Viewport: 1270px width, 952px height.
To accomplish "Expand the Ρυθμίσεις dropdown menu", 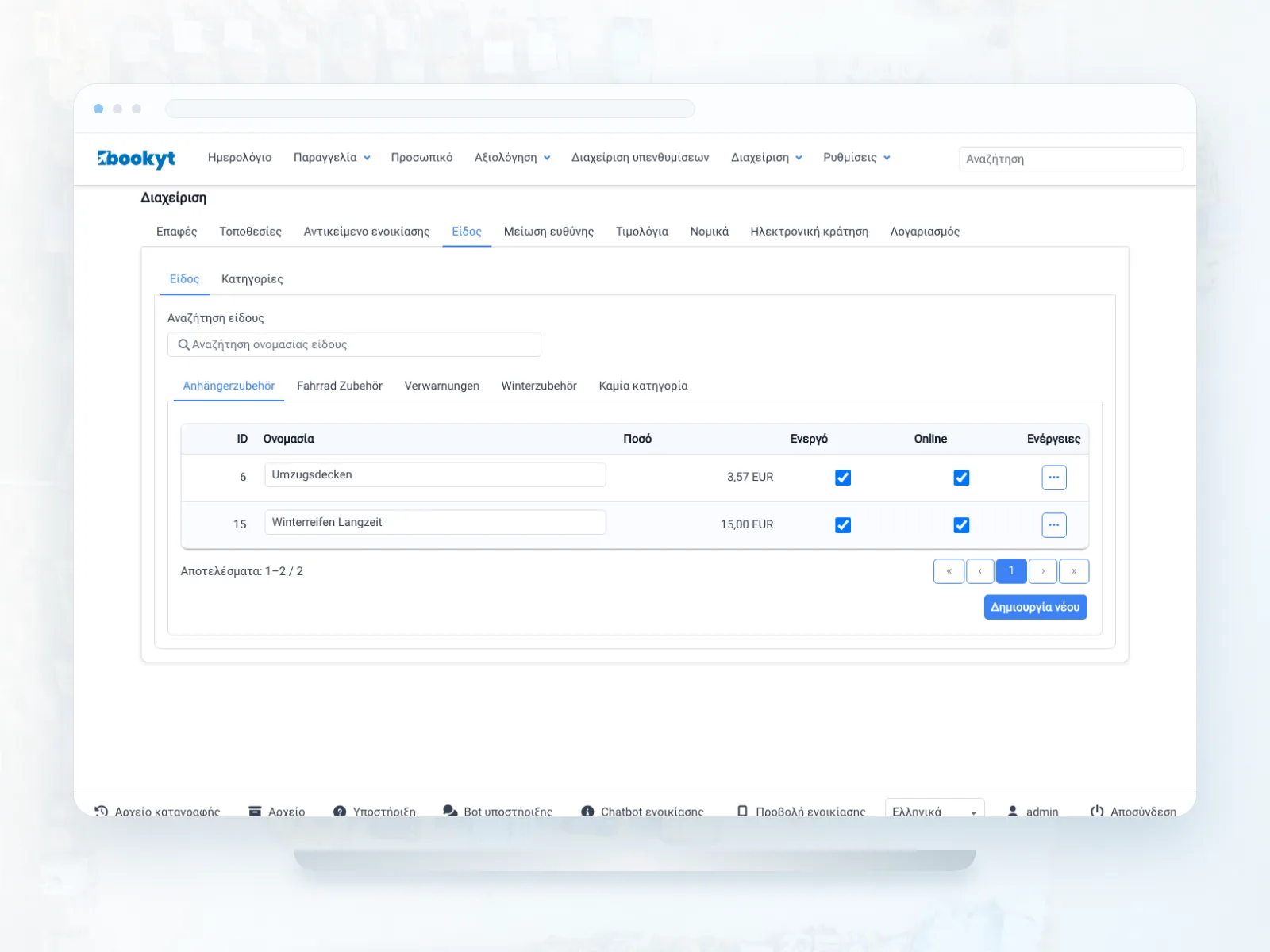I will pos(856,158).
